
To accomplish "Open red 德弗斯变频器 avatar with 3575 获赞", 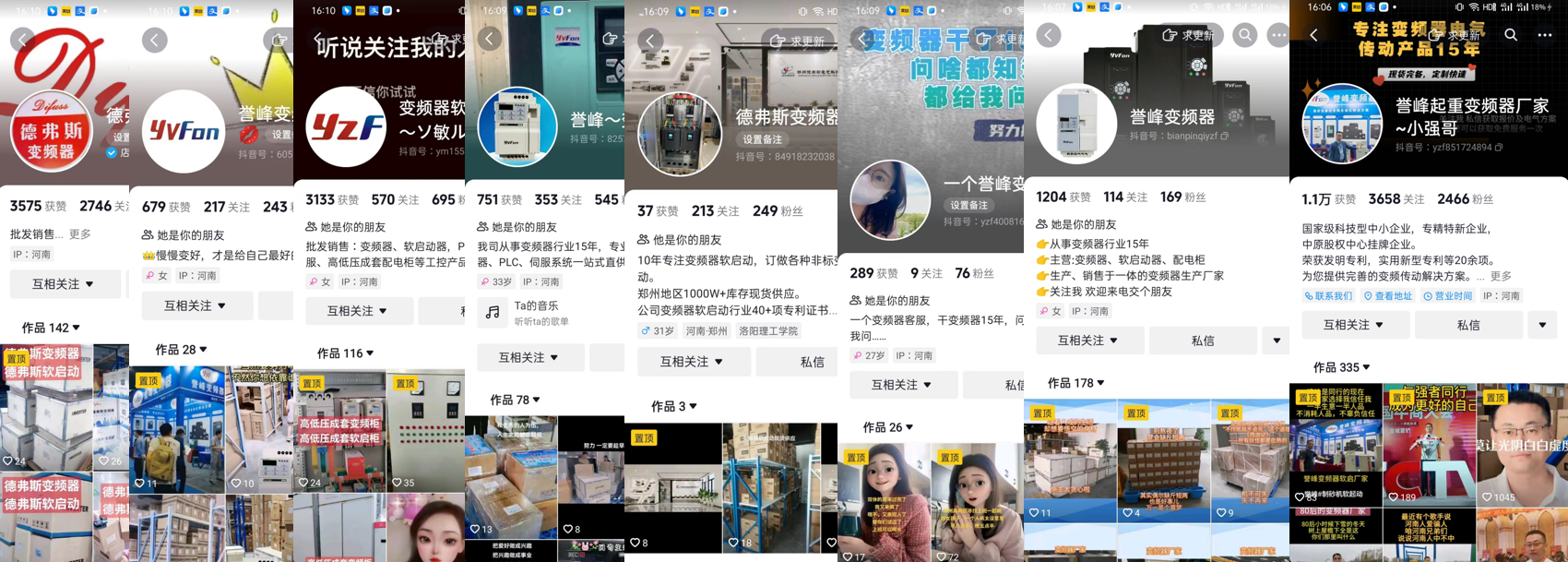I will (x=52, y=132).
